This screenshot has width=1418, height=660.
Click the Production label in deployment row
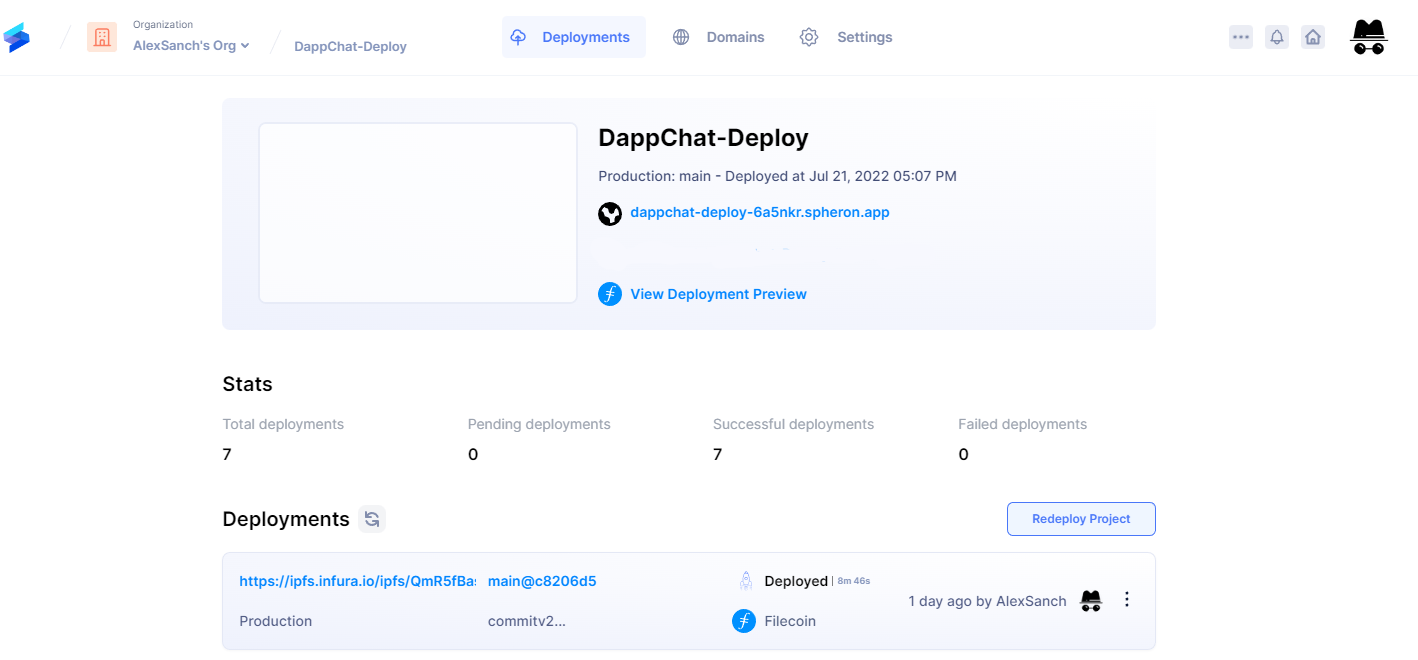click(276, 621)
